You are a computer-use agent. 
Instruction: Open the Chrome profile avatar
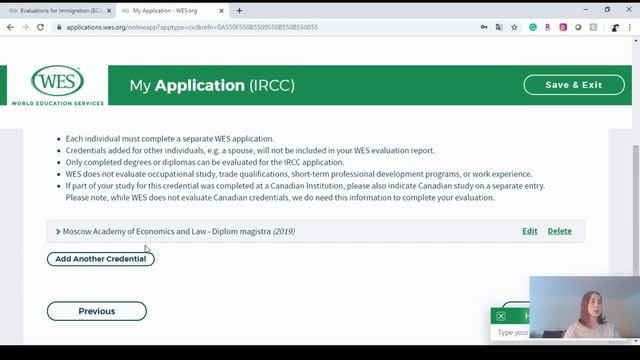click(615, 27)
